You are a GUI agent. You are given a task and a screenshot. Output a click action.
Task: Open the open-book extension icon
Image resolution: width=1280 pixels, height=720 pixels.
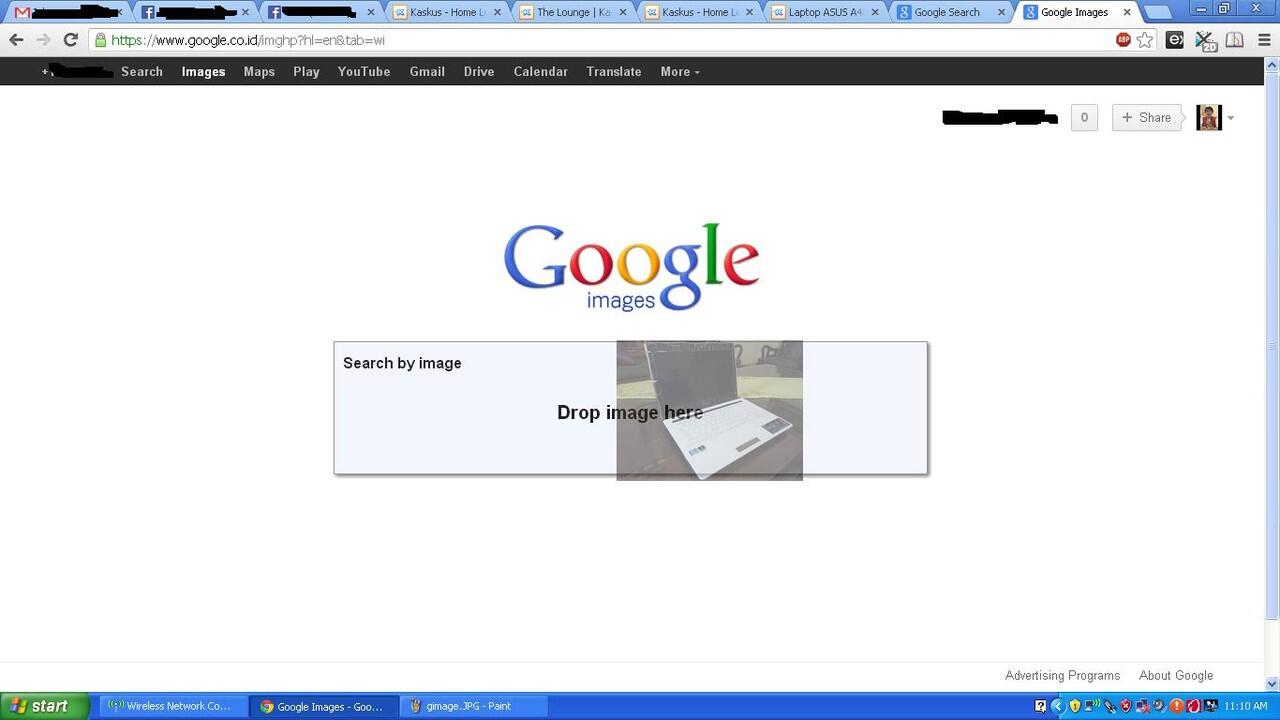coord(1235,40)
